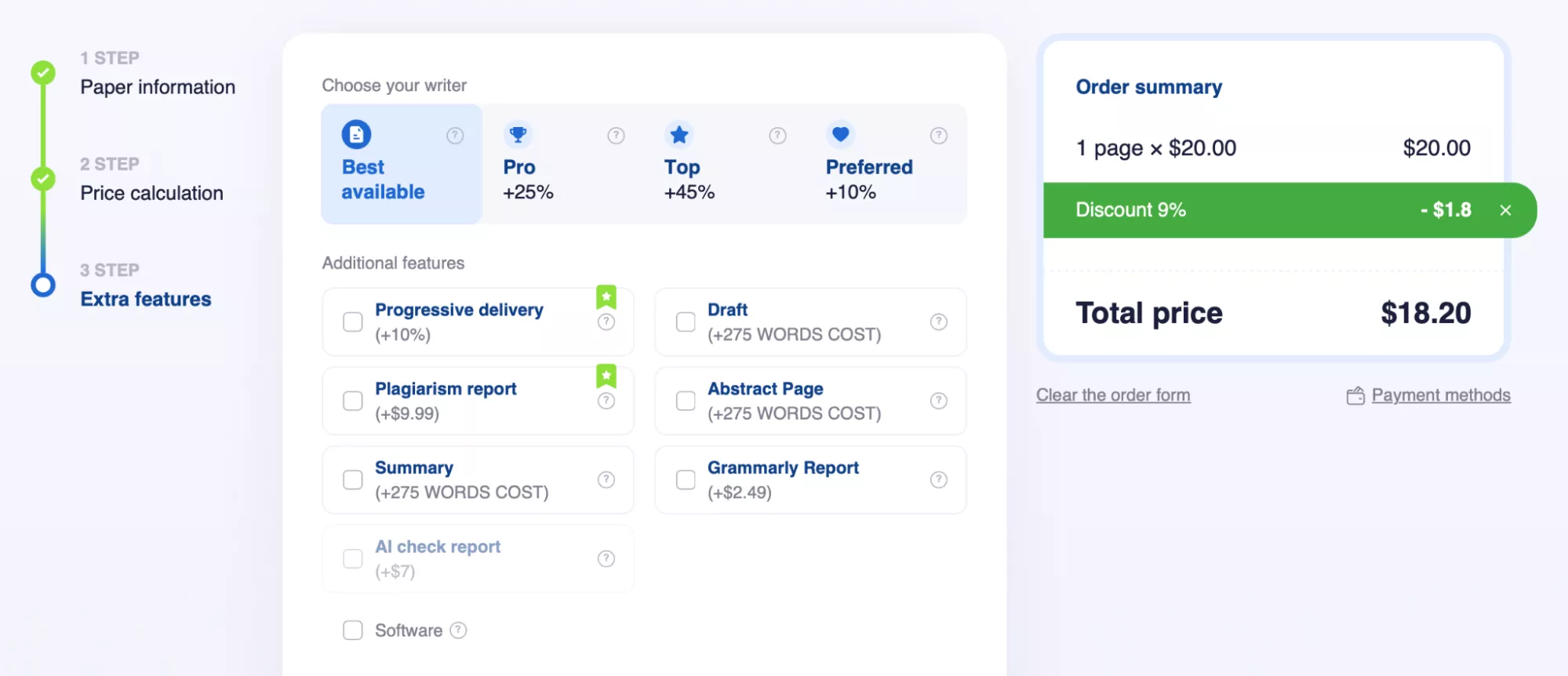Show help tooltip for Top writer
This screenshot has height=676, width=1568.
(x=777, y=136)
